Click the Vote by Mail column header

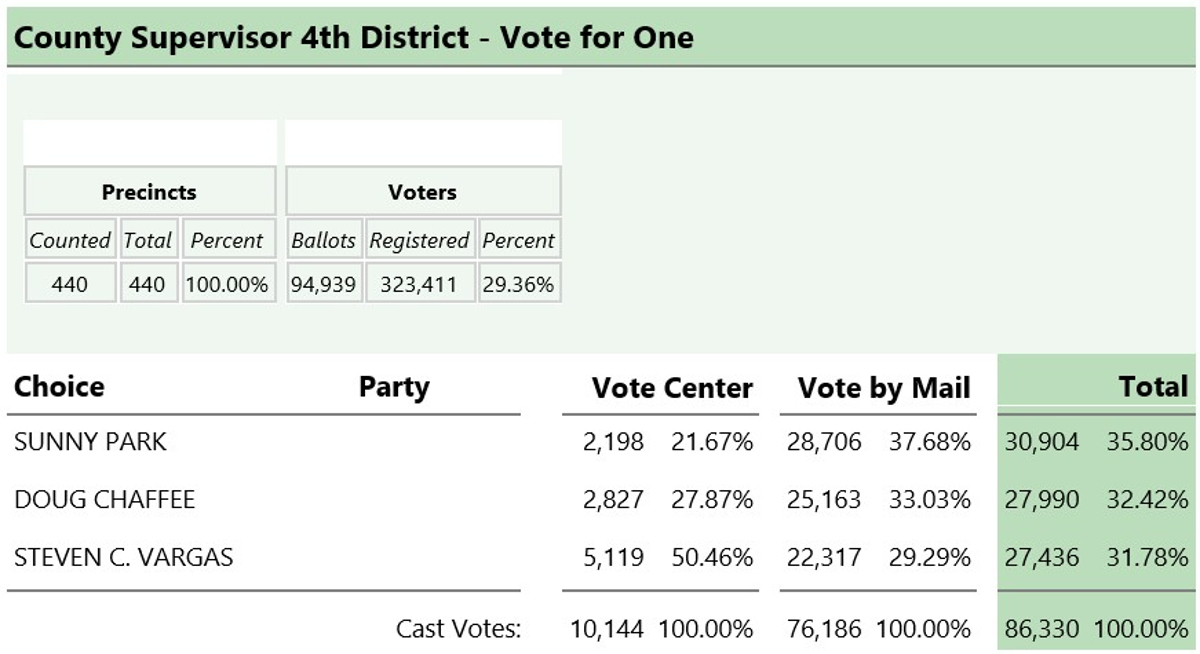coord(884,388)
